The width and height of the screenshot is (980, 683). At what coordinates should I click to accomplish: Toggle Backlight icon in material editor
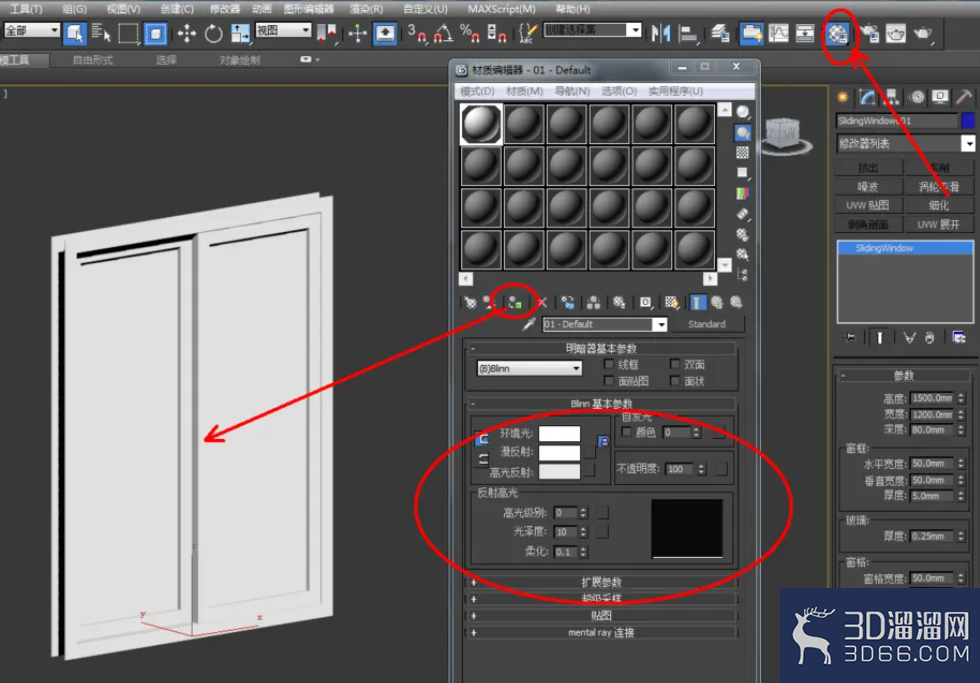point(742,132)
